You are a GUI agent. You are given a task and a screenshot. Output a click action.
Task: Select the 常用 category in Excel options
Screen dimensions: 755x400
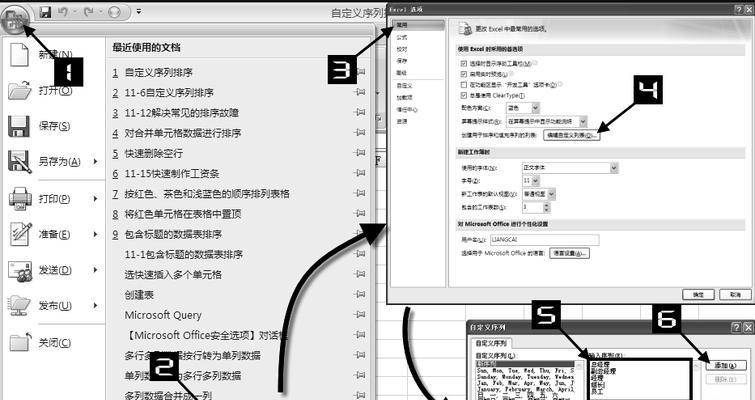click(x=418, y=25)
